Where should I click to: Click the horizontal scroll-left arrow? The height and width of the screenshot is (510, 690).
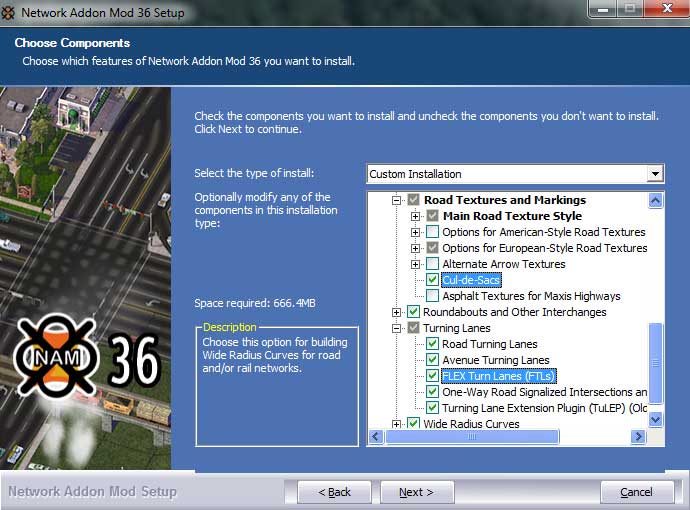pyautogui.click(x=375, y=437)
